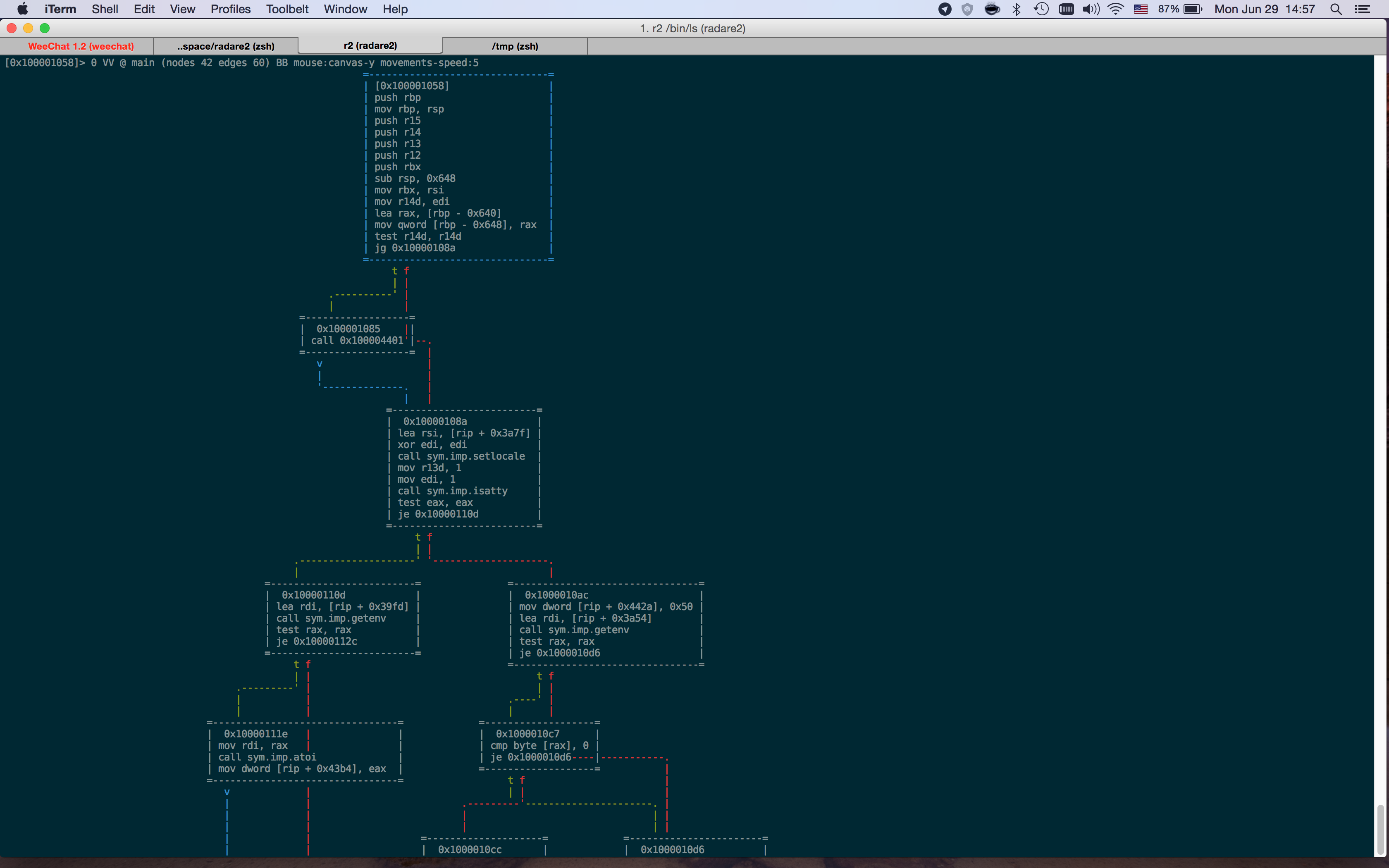Click 'je 0x10000110d' instruction
This screenshot has width=1389, height=868.
pos(438,514)
